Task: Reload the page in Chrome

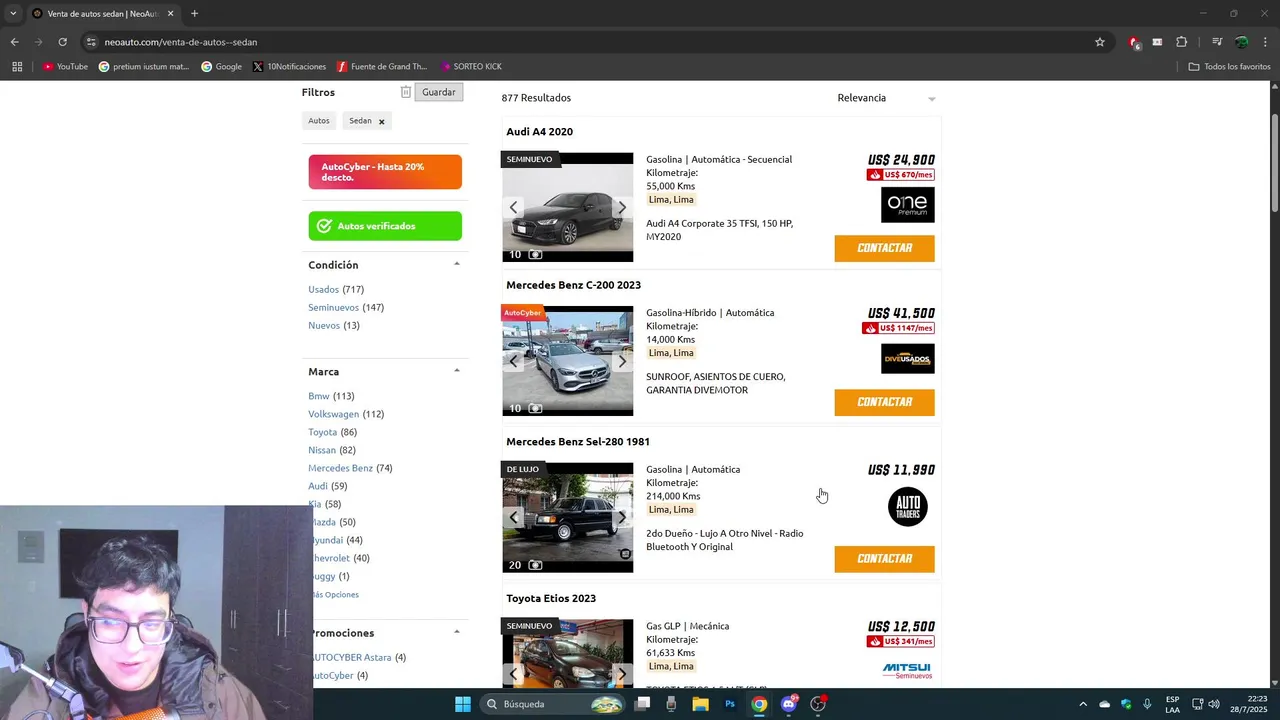Action: click(x=62, y=42)
